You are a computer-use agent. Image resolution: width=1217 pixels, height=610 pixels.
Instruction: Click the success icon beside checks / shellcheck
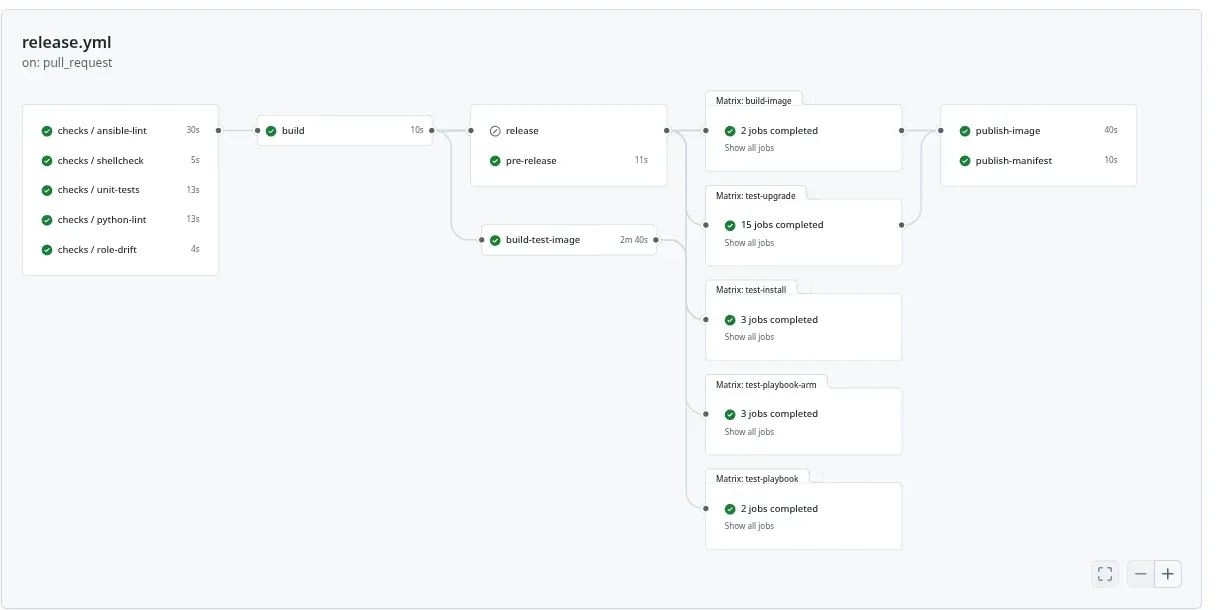click(x=47, y=161)
